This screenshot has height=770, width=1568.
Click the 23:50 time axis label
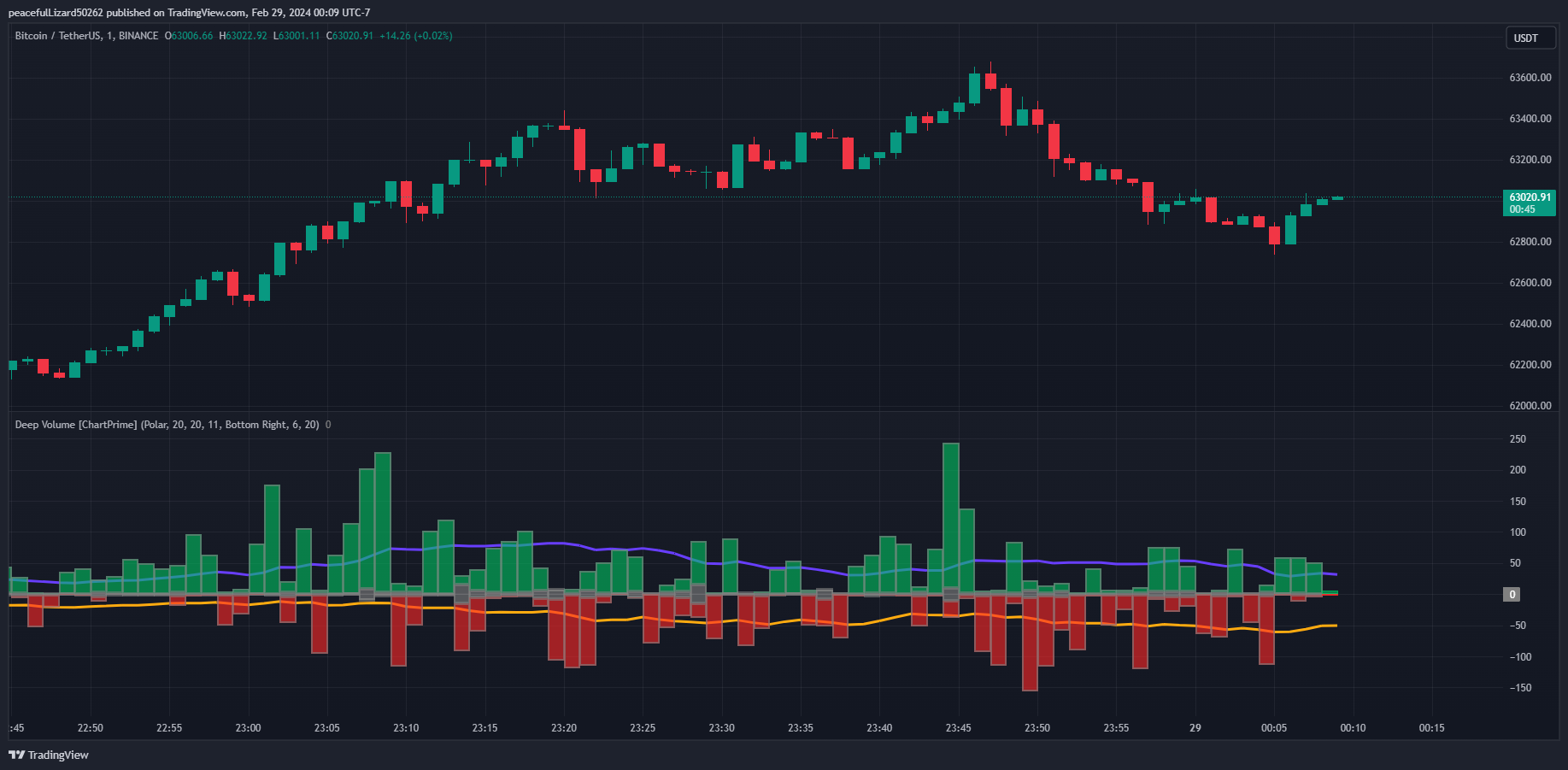click(x=1037, y=728)
